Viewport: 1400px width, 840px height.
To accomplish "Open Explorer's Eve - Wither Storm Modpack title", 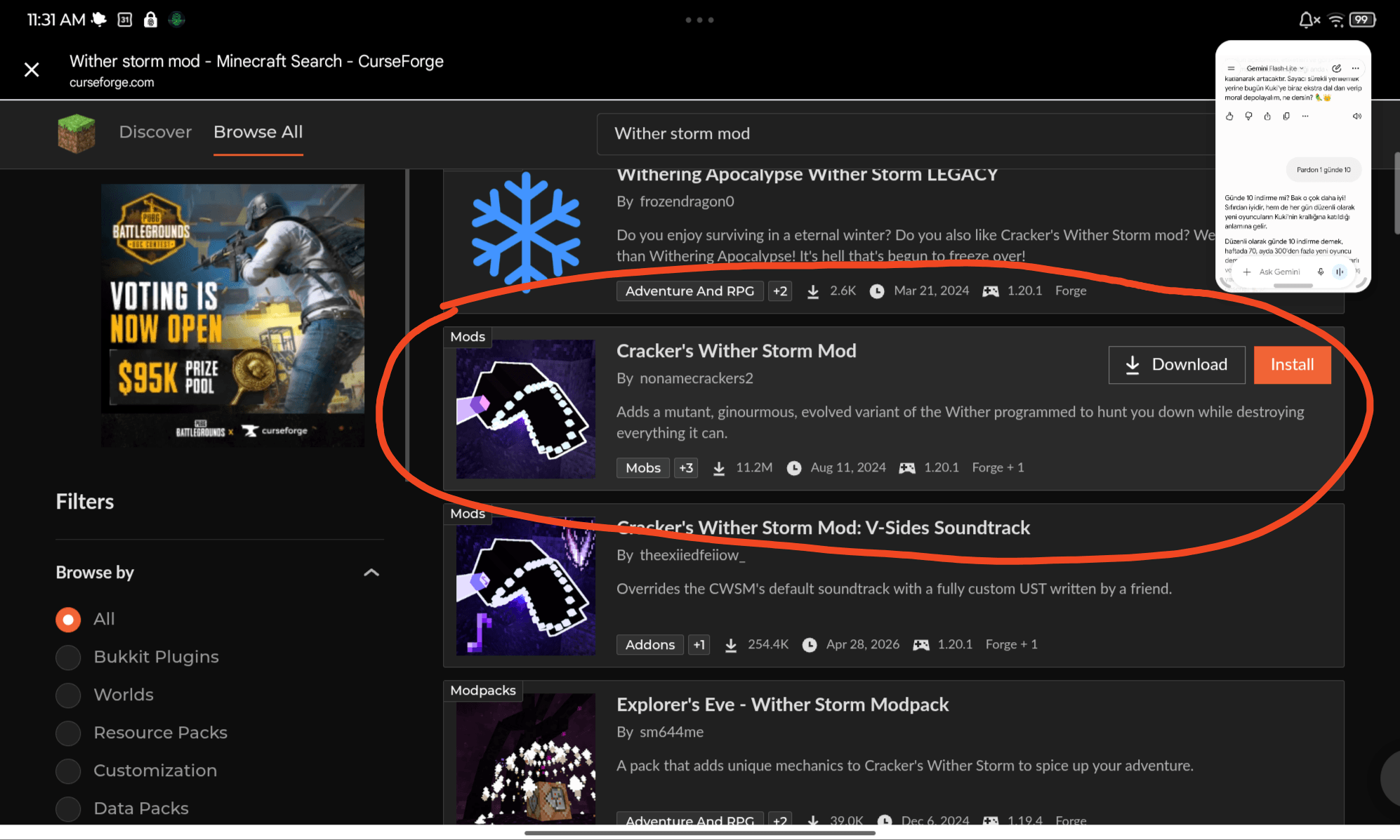I will coord(783,705).
